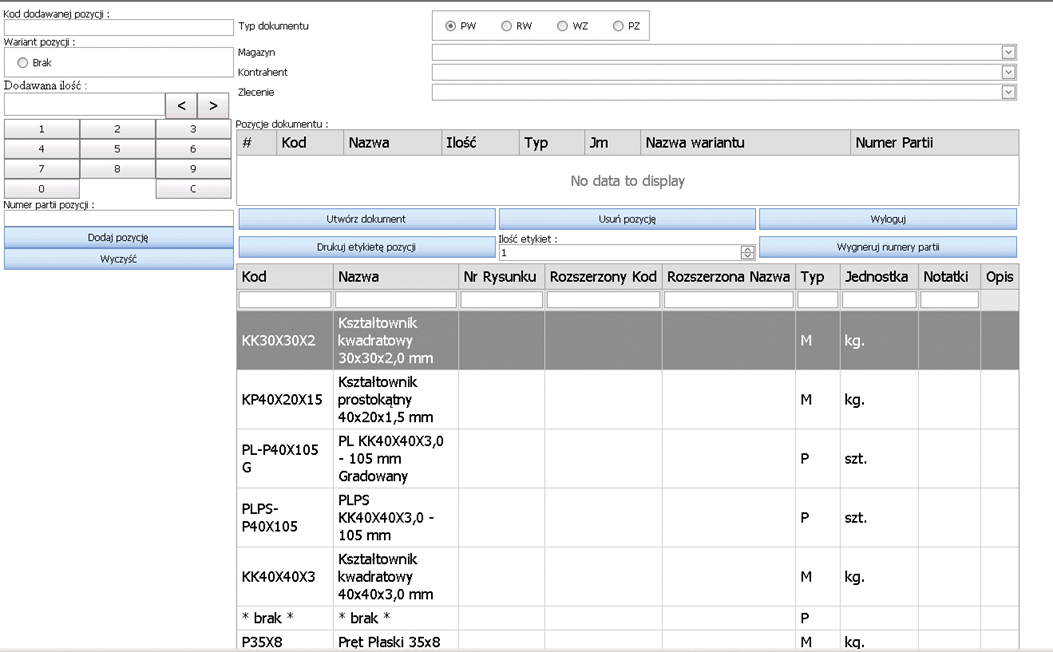
Task: Click the Rozszerzona Nazwa filter box
Action: (729, 299)
